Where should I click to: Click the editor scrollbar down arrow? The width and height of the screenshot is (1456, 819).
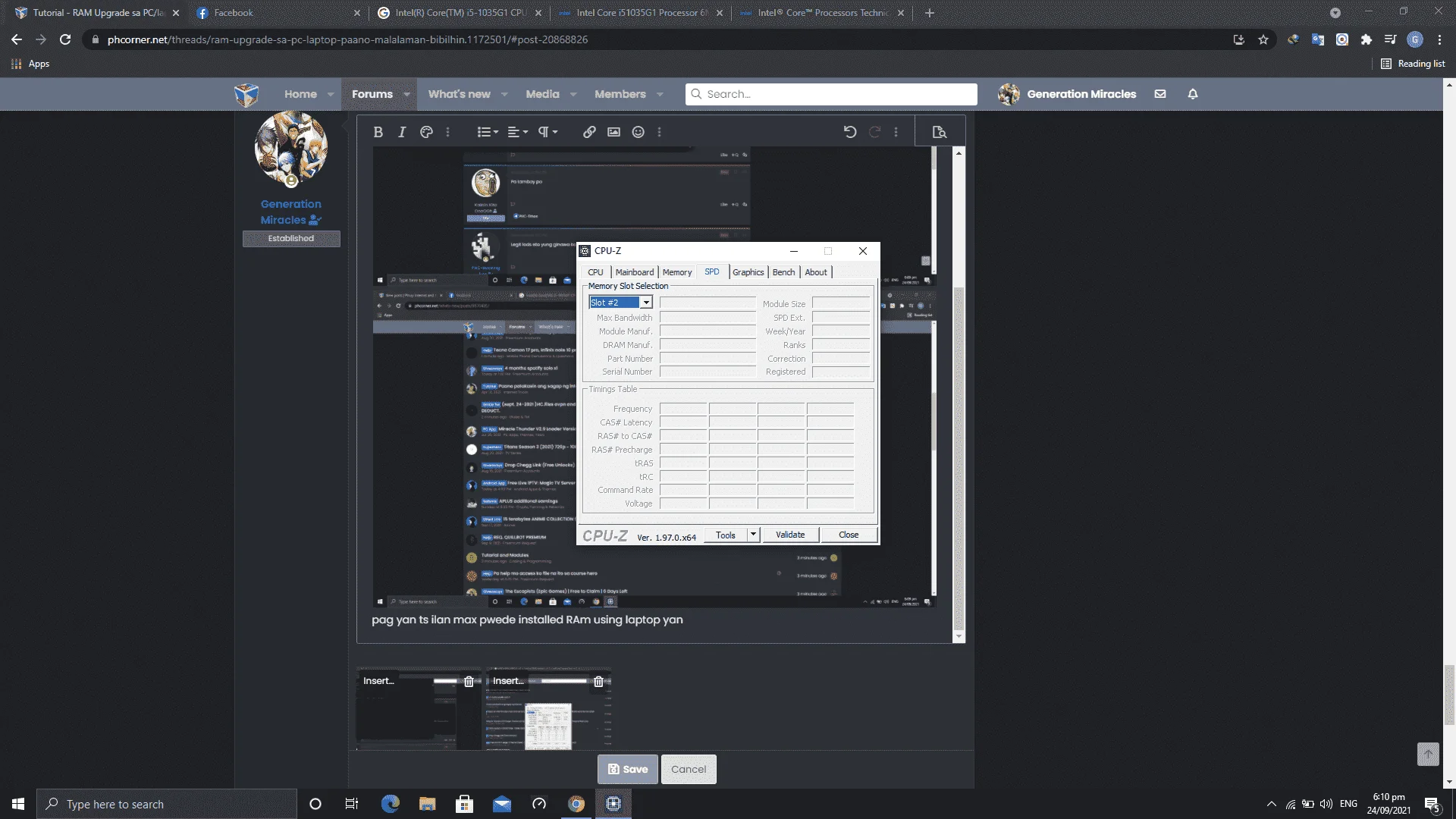[959, 636]
